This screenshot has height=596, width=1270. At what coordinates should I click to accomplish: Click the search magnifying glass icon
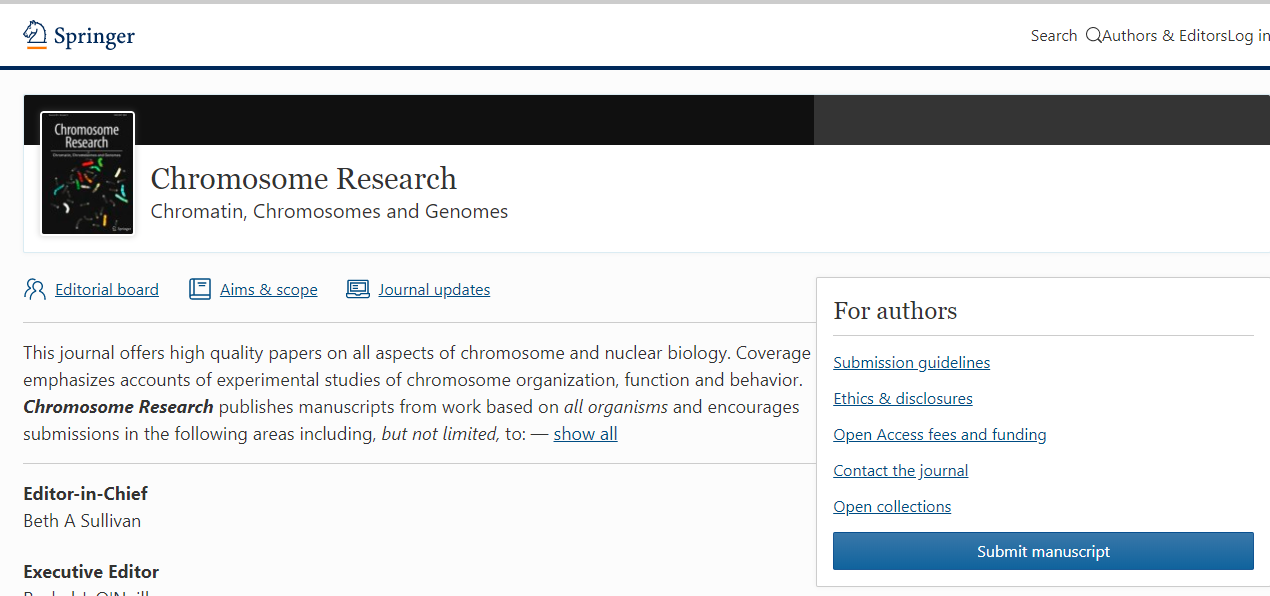point(1093,36)
